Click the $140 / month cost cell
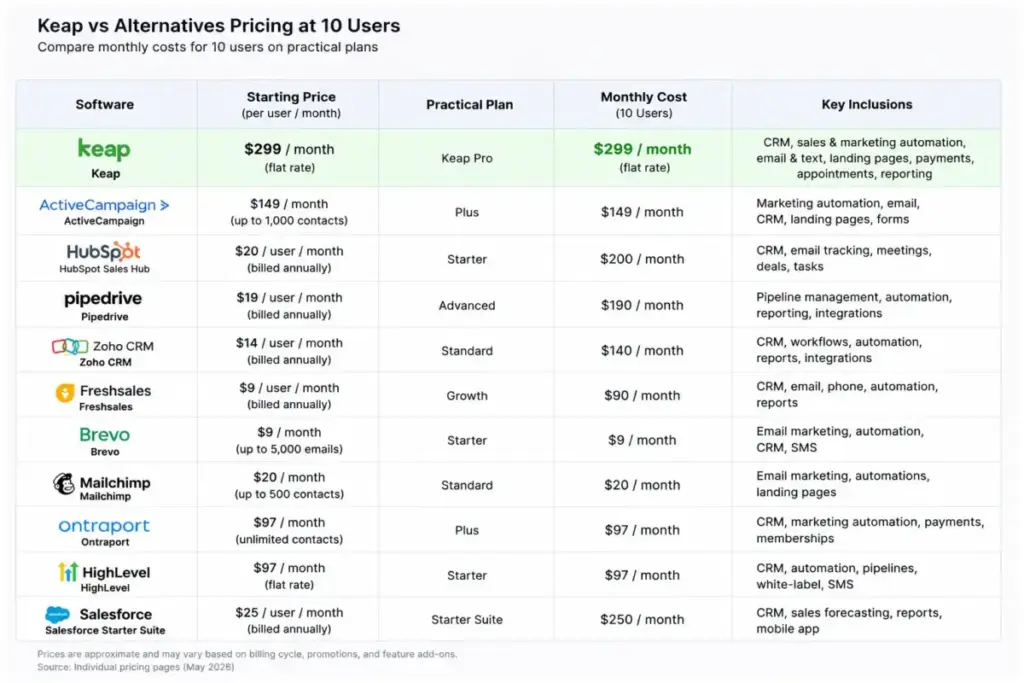1024x683 pixels. 642,351
